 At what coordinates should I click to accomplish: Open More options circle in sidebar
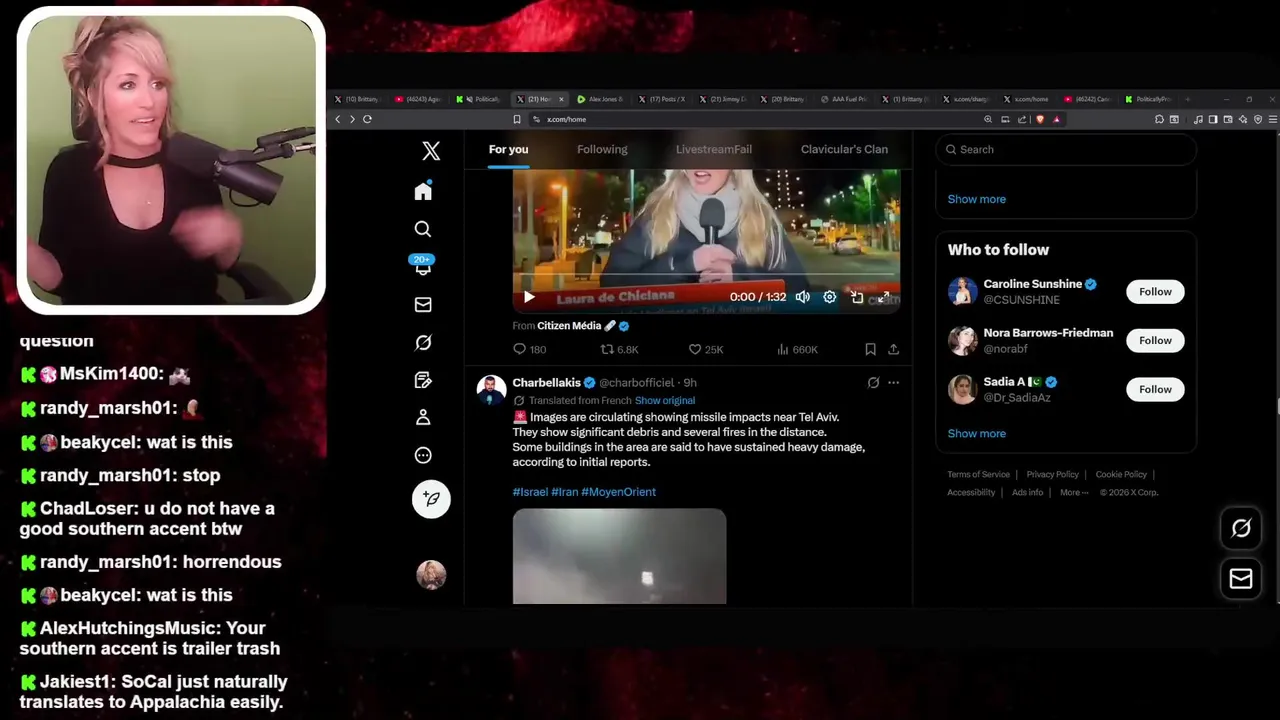pyautogui.click(x=423, y=455)
